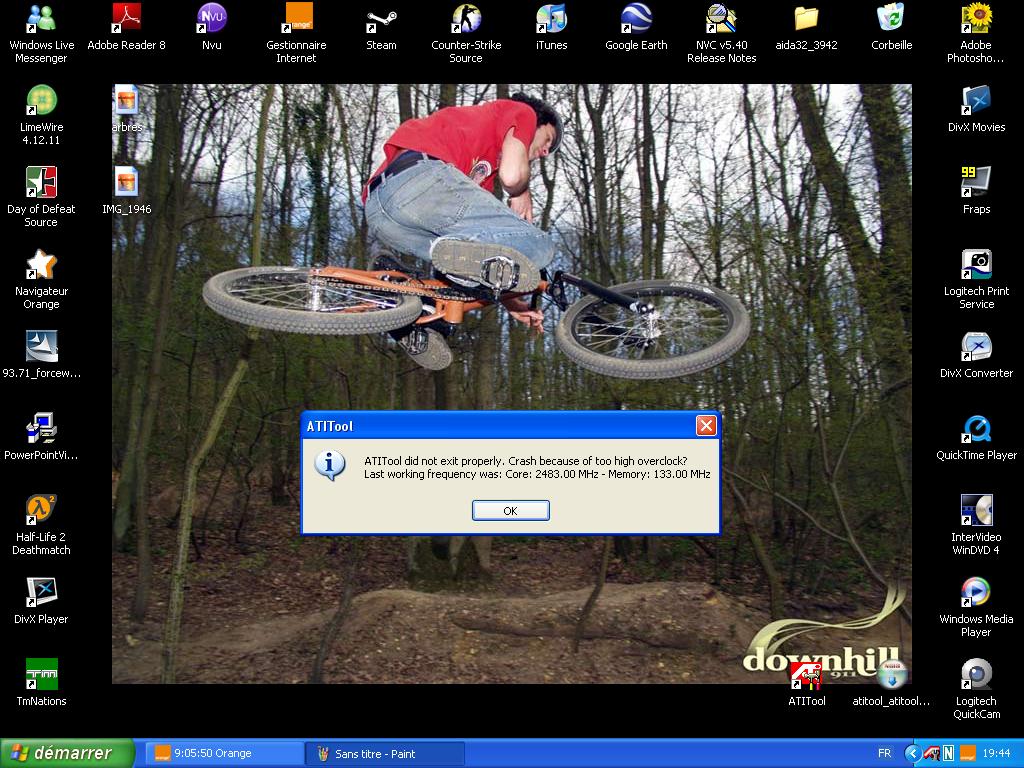Open the iTunes desktop icon
This screenshot has height=768, width=1024.
[551, 19]
